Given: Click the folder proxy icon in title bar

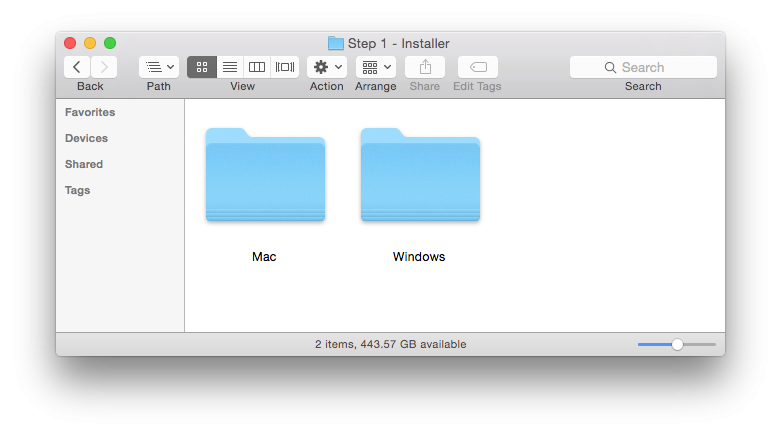Looking at the screenshot, I should click(x=336, y=43).
